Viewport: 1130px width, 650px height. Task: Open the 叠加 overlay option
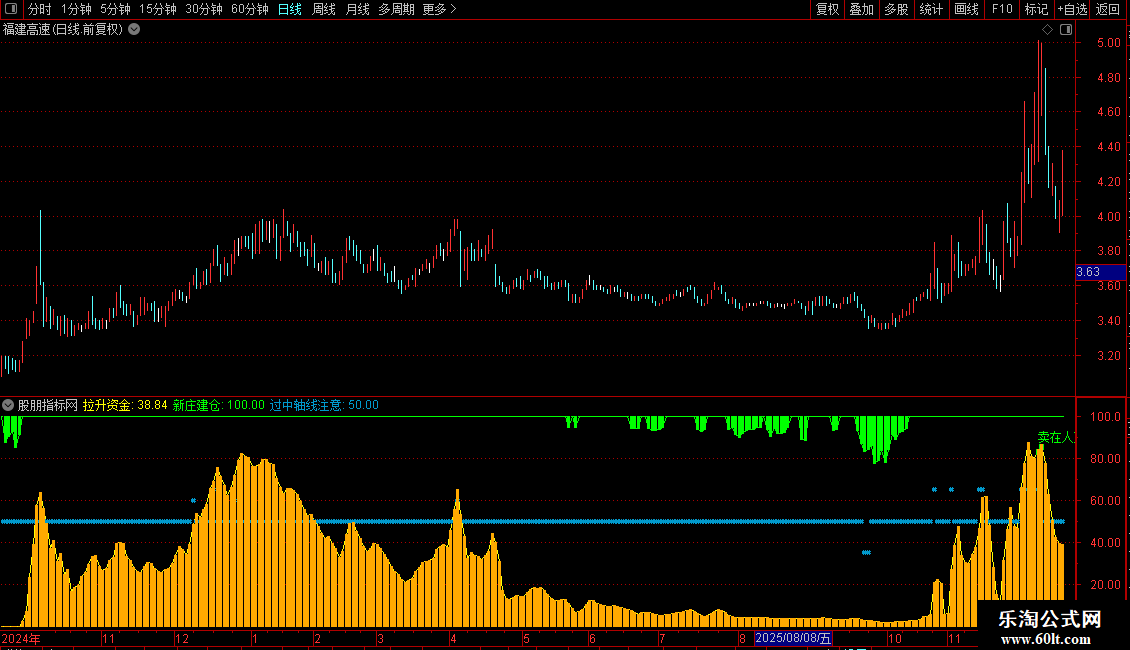click(x=861, y=9)
